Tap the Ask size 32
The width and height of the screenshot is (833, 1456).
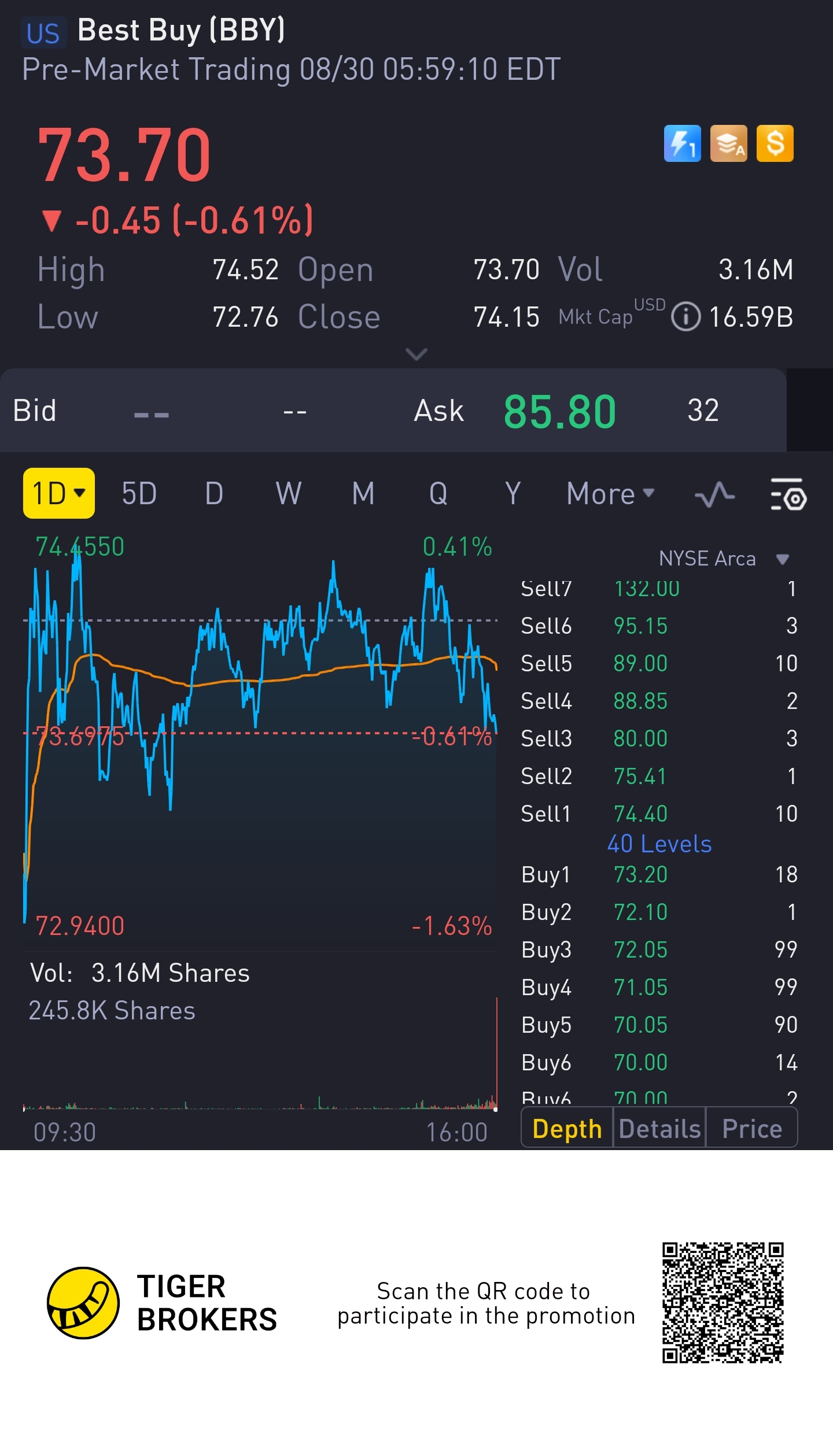[703, 411]
